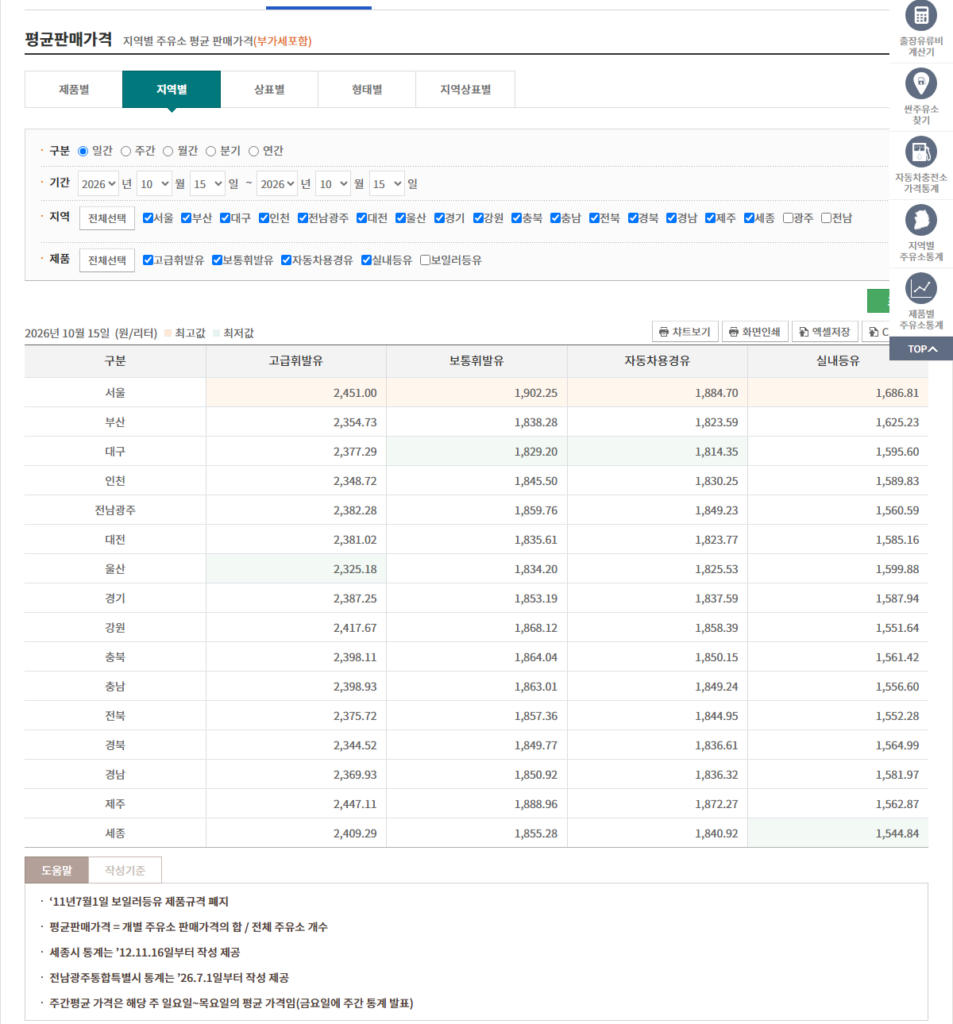
Task: Jump to page top with TOP button
Action: pyautogui.click(x=921, y=349)
